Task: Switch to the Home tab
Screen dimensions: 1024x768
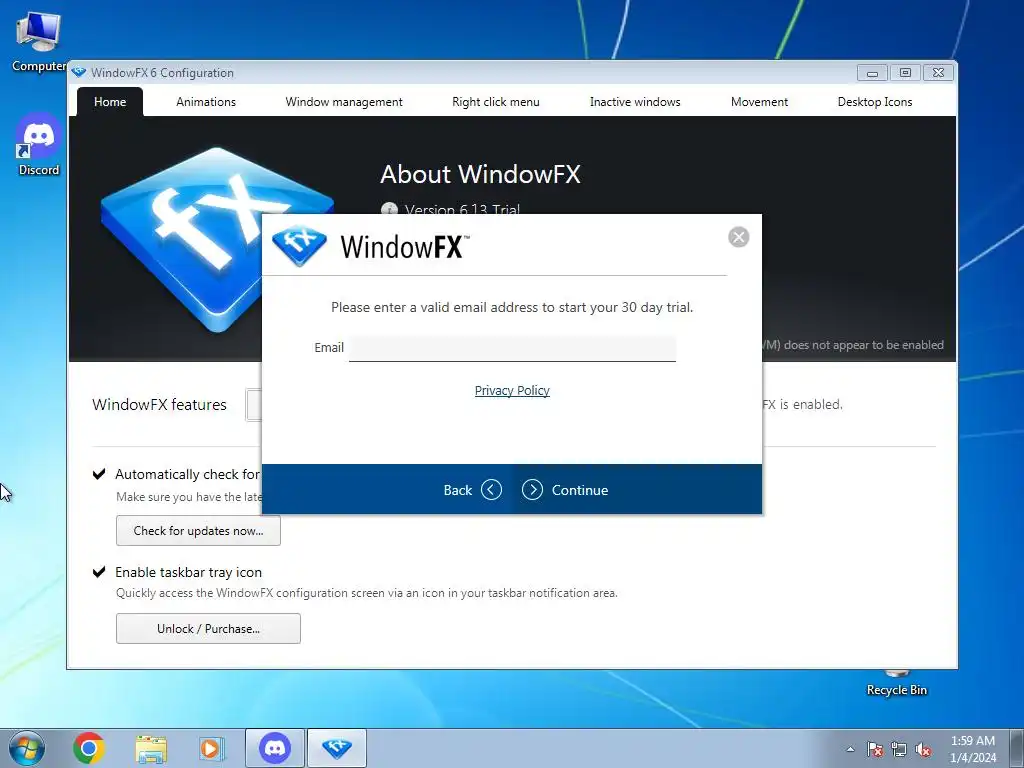Action: point(110,102)
